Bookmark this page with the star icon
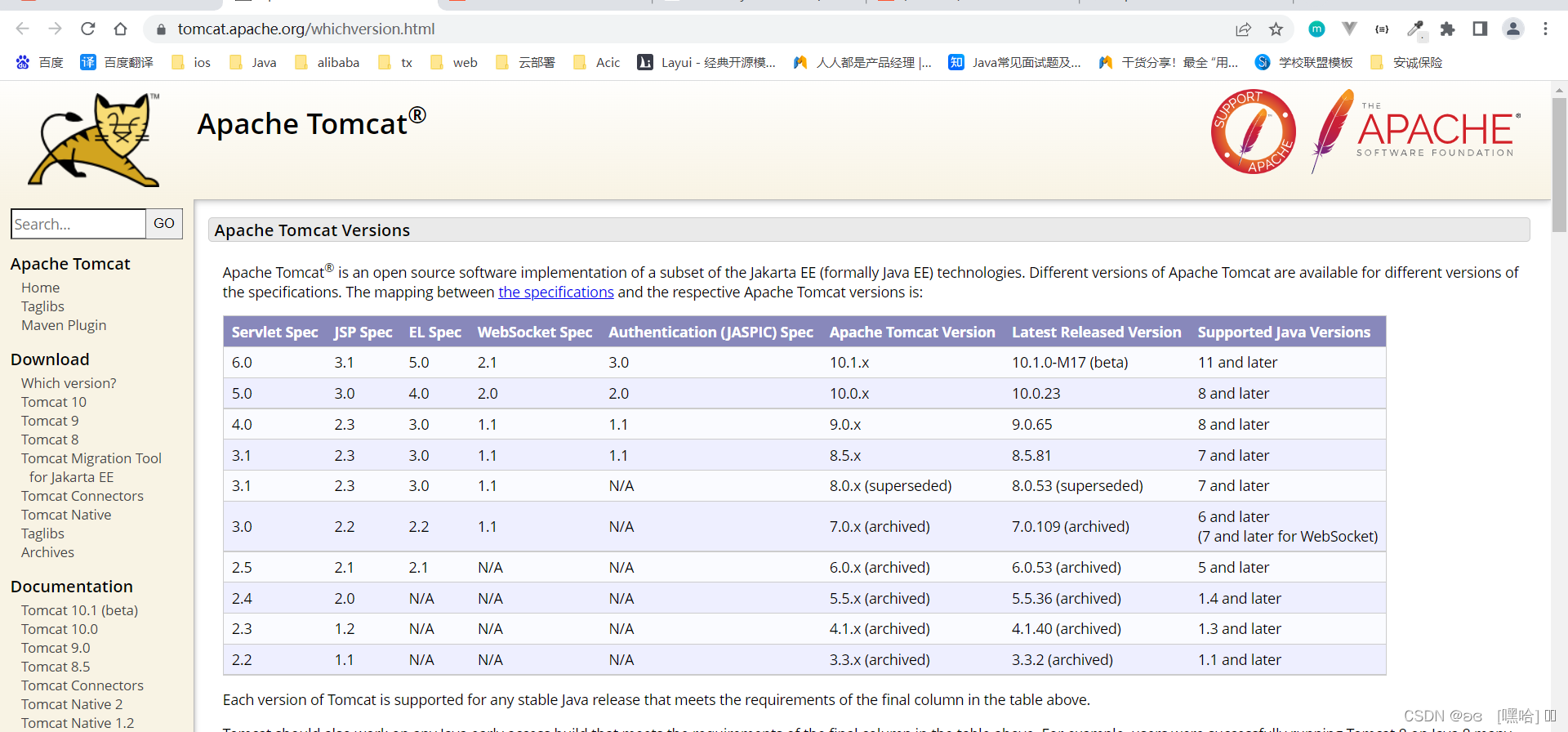1568x732 pixels. [1276, 29]
